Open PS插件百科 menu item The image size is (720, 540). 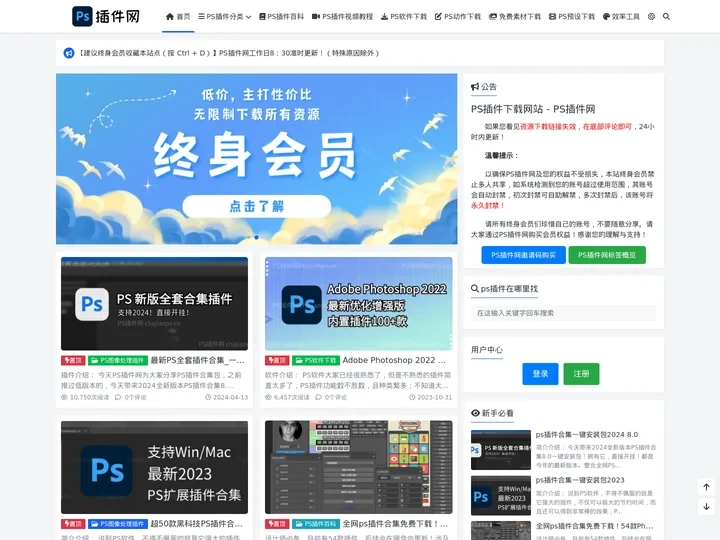coord(281,17)
